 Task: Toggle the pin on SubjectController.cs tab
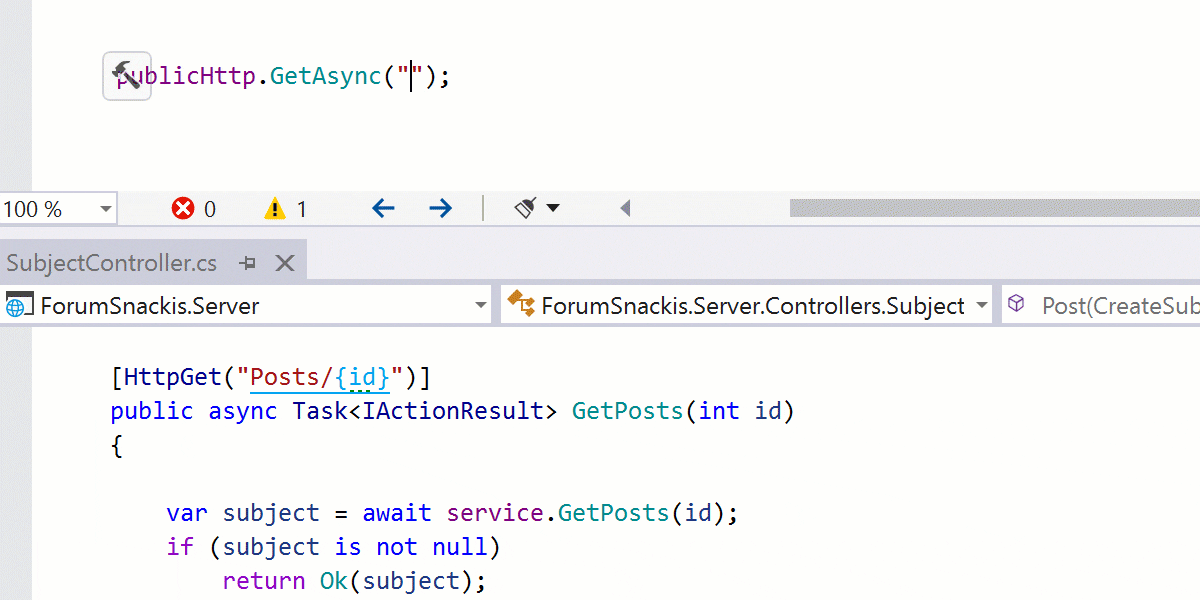247,262
